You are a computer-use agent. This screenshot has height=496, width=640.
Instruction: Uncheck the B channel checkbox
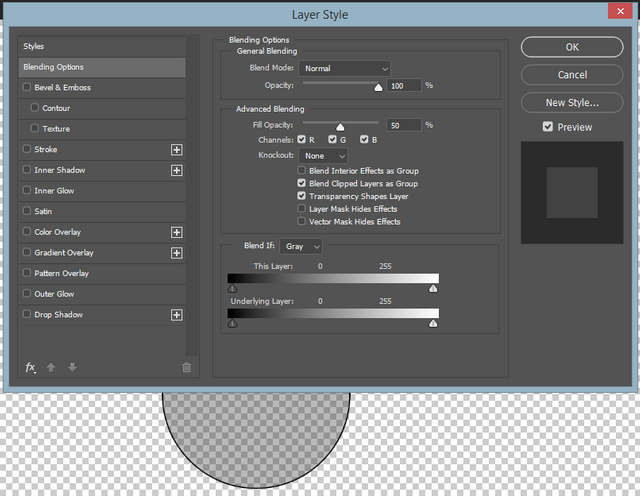point(364,140)
